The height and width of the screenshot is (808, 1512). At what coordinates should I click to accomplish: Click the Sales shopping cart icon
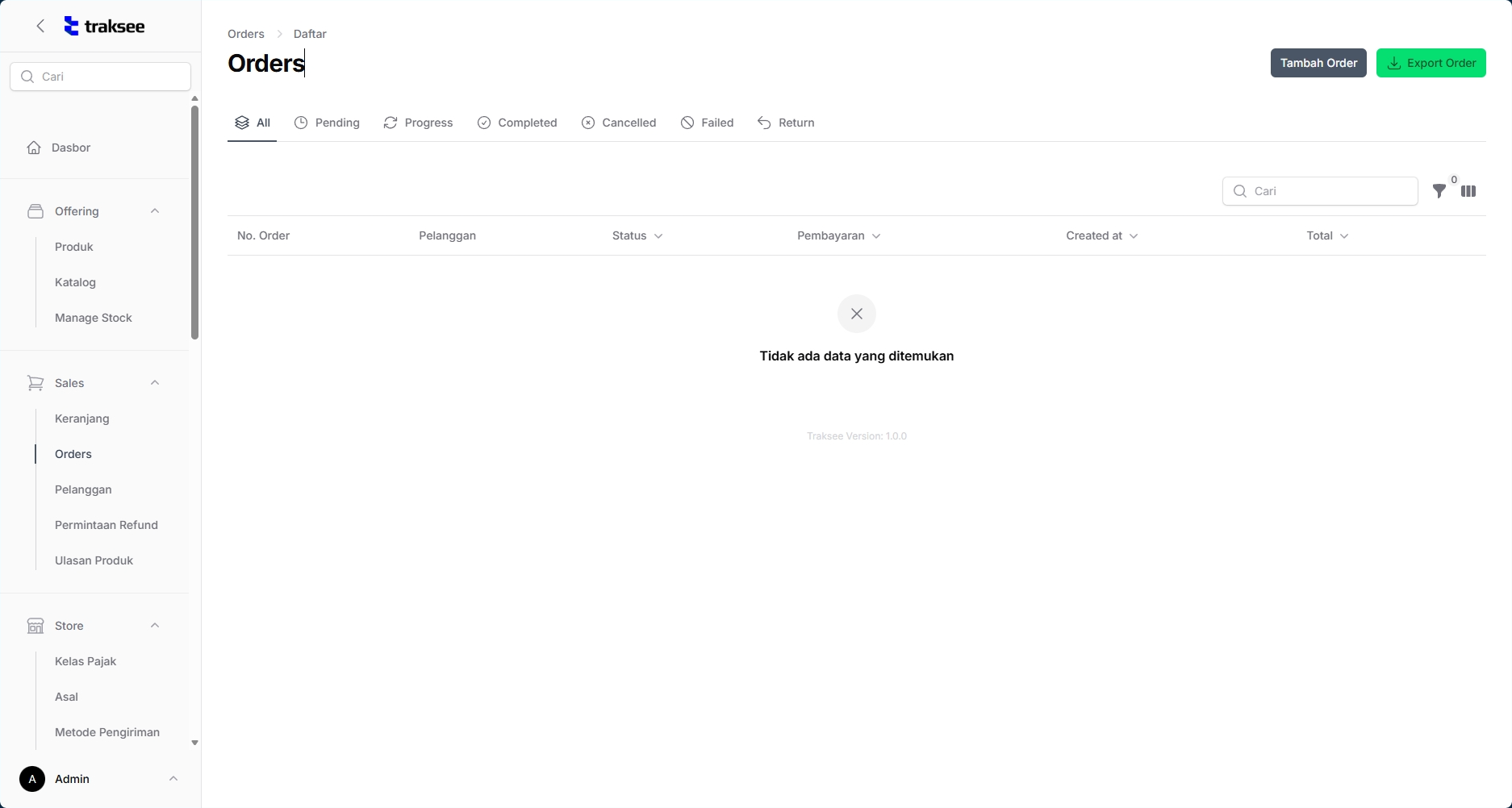coord(36,383)
